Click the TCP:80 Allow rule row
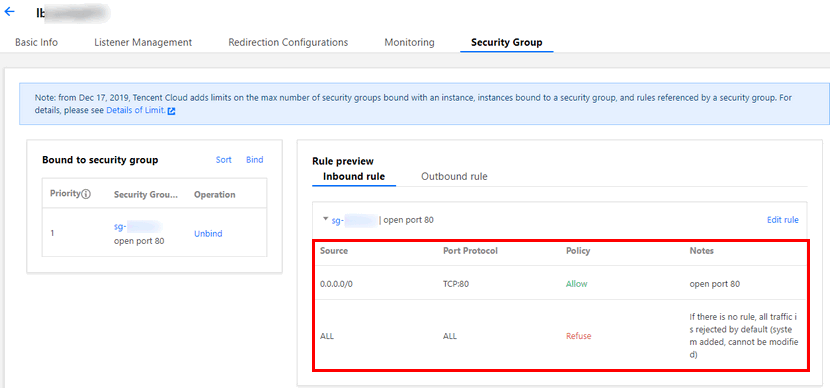 [x=560, y=284]
